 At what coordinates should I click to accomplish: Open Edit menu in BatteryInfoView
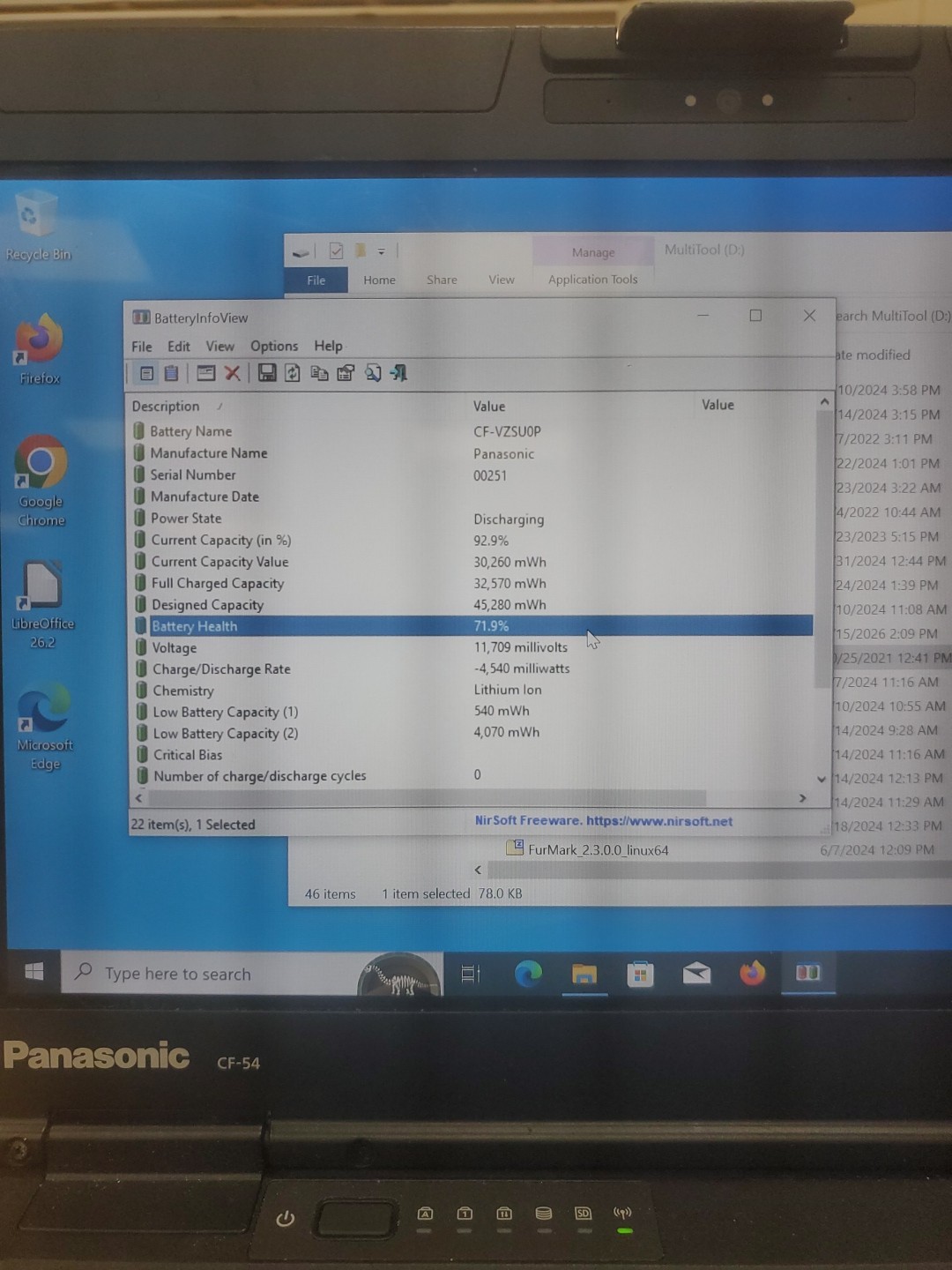179,347
